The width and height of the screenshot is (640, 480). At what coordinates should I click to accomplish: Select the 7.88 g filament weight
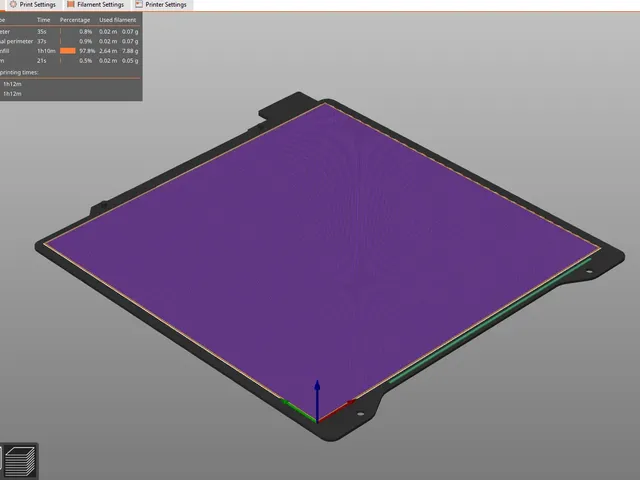(130, 51)
